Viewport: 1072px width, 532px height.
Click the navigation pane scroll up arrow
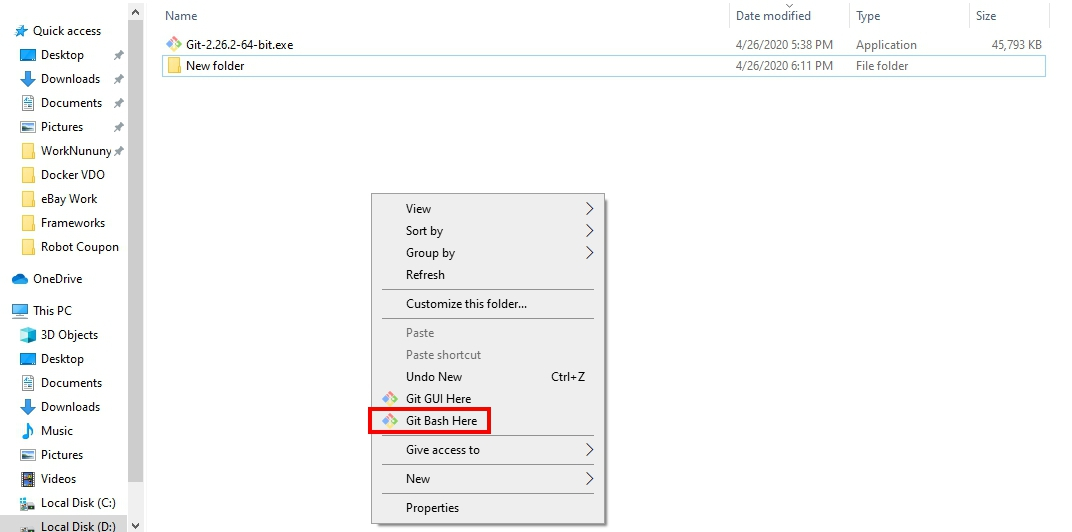click(135, 12)
